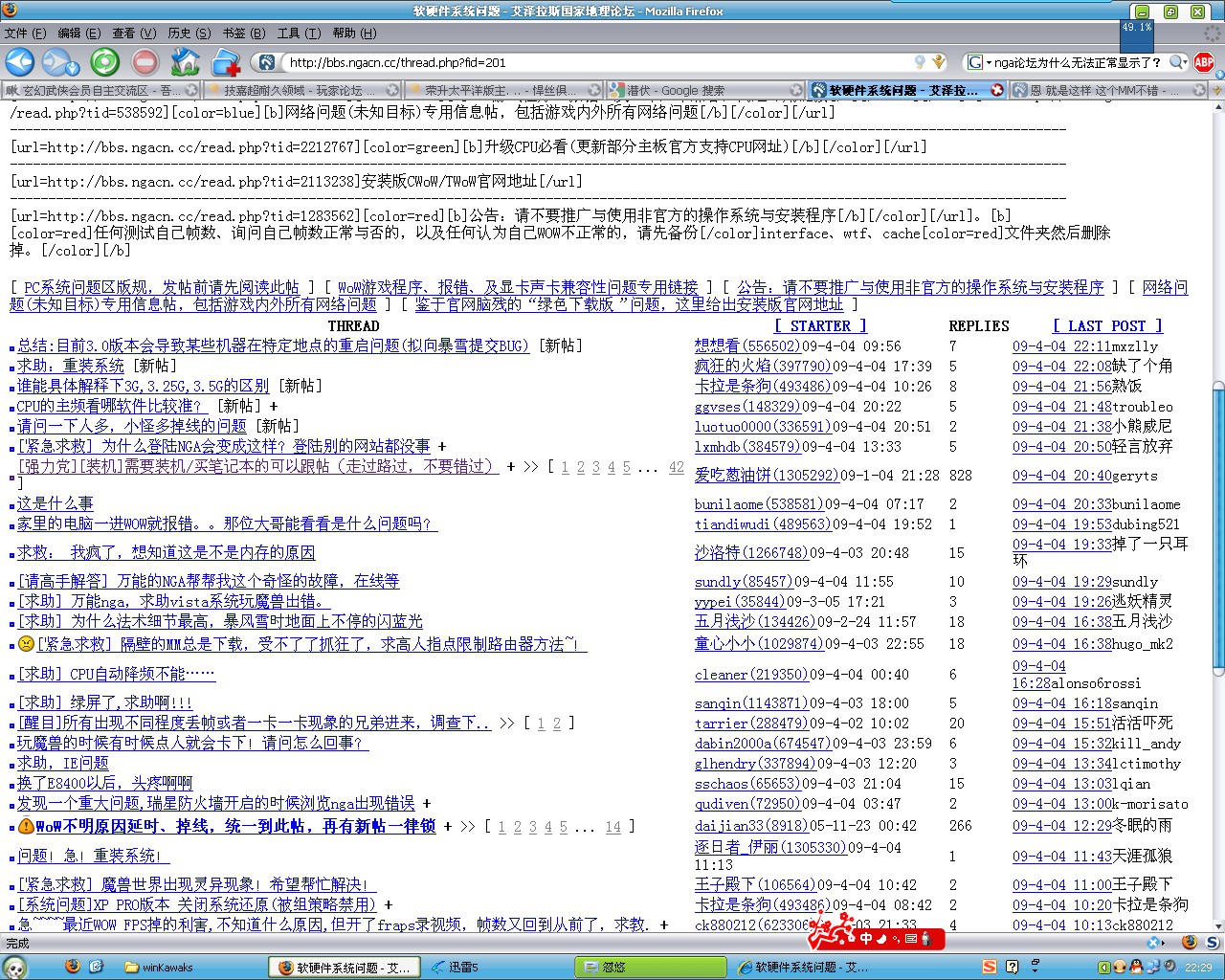Click the red Stop loading icon
This screenshot has width=1225, height=980.
(145, 62)
